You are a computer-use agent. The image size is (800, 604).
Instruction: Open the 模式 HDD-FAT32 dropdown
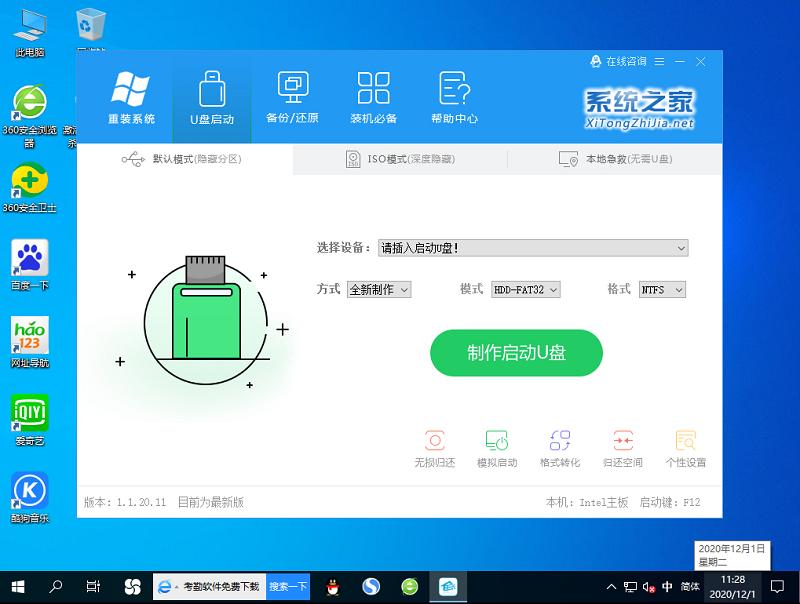point(527,289)
